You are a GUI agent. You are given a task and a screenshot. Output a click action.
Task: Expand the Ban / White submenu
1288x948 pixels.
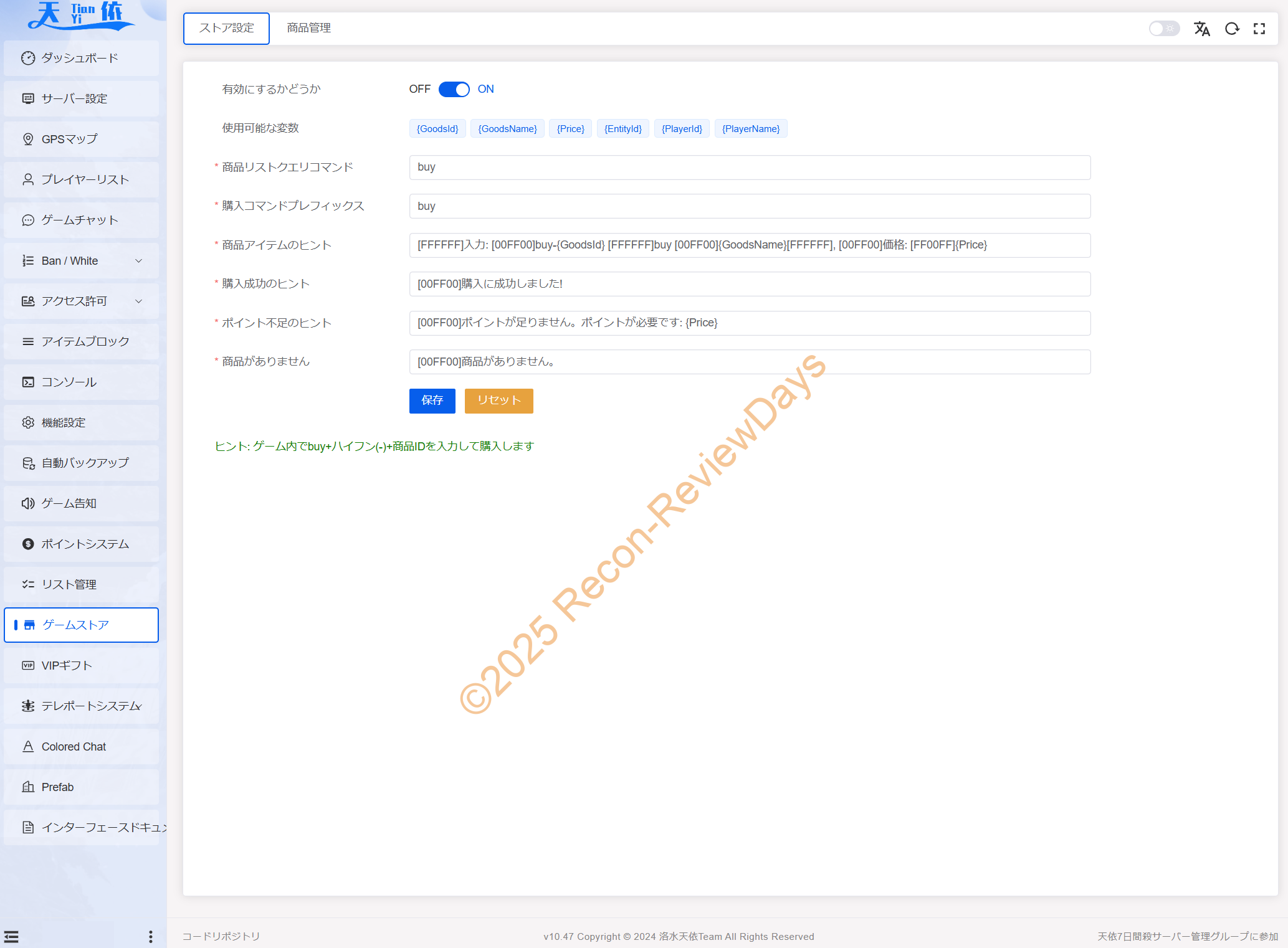pyautogui.click(x=81, y=260)
